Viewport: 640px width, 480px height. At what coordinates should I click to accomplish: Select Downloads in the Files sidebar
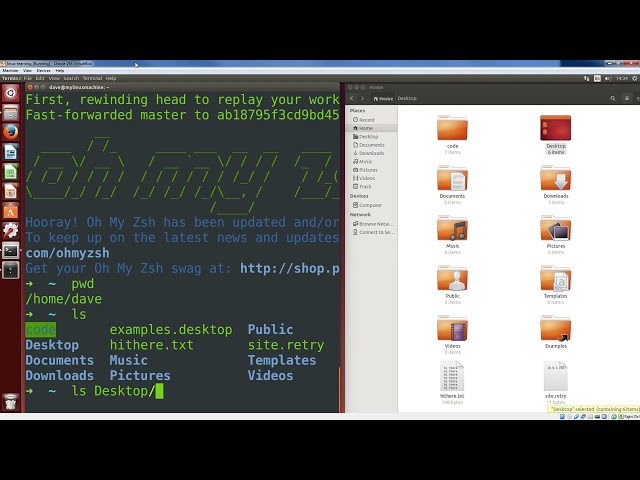tap(371, 153)
